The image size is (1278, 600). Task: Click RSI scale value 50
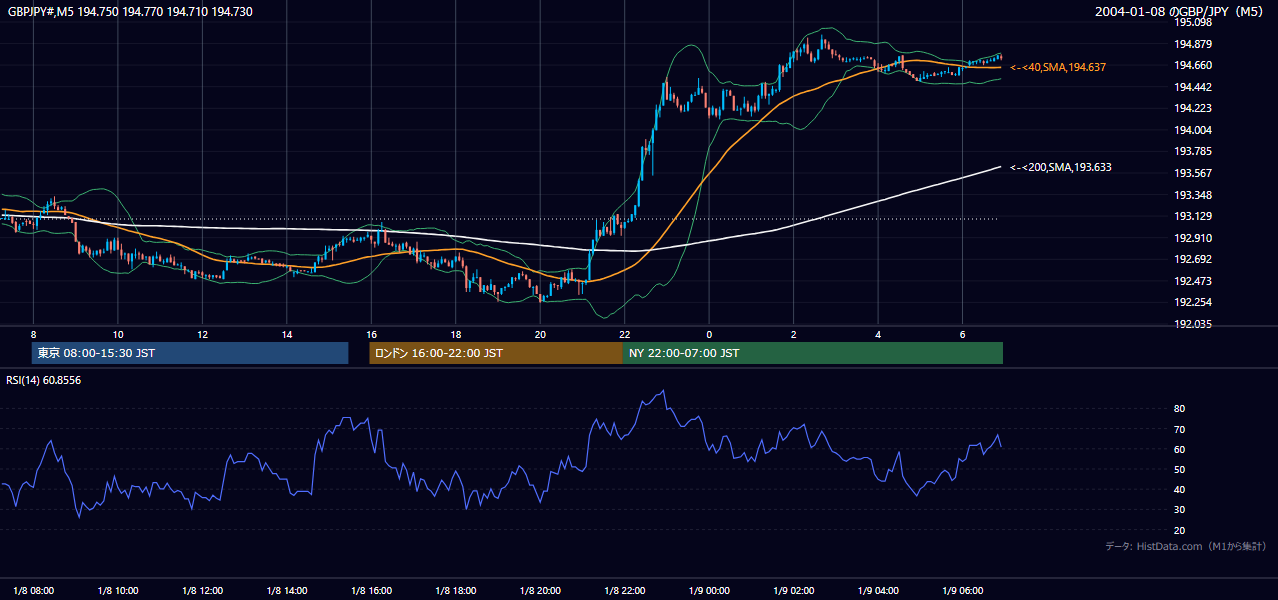(x=1180, y=469)
